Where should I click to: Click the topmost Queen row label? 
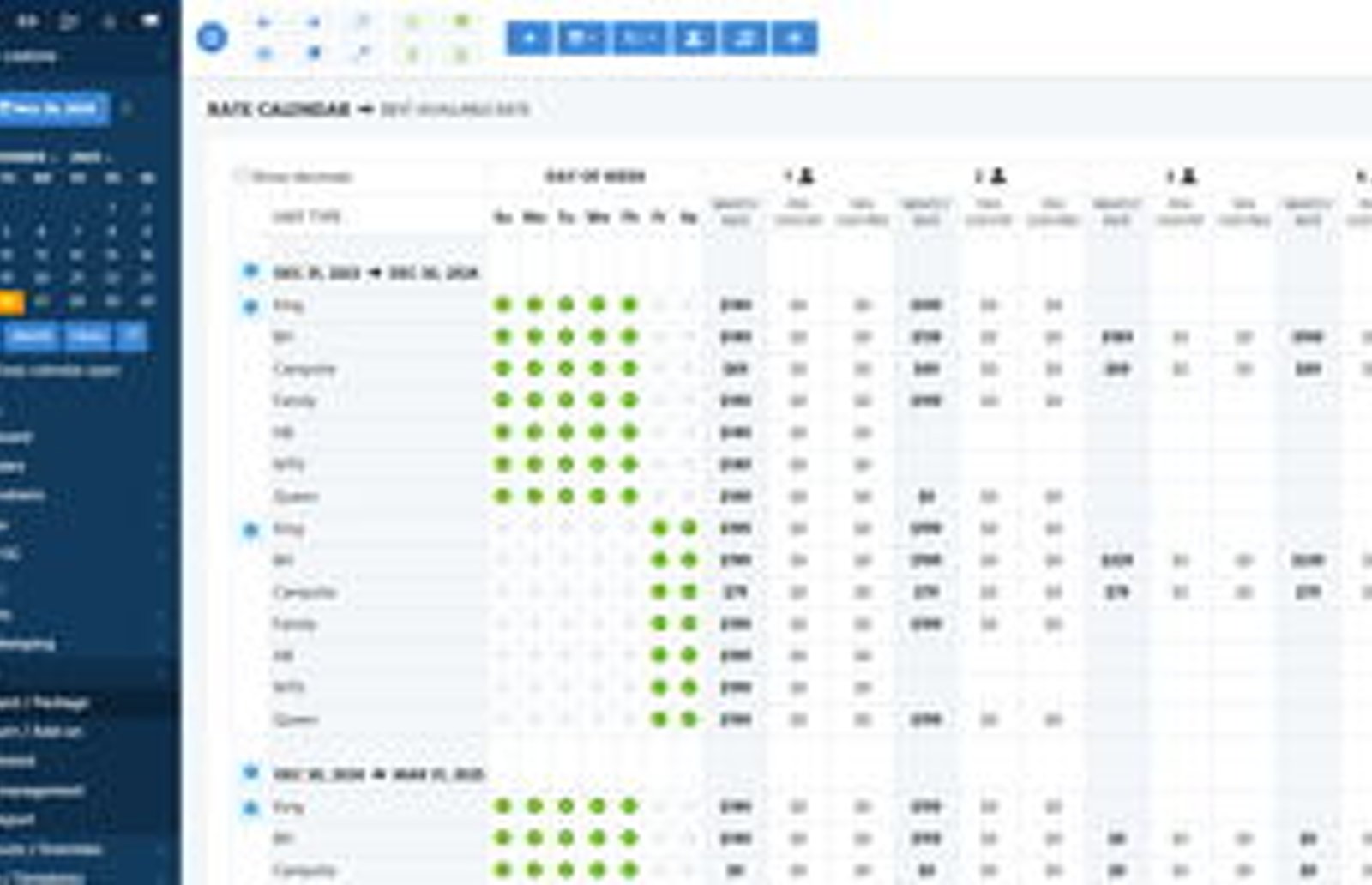(x=296, y=497)
